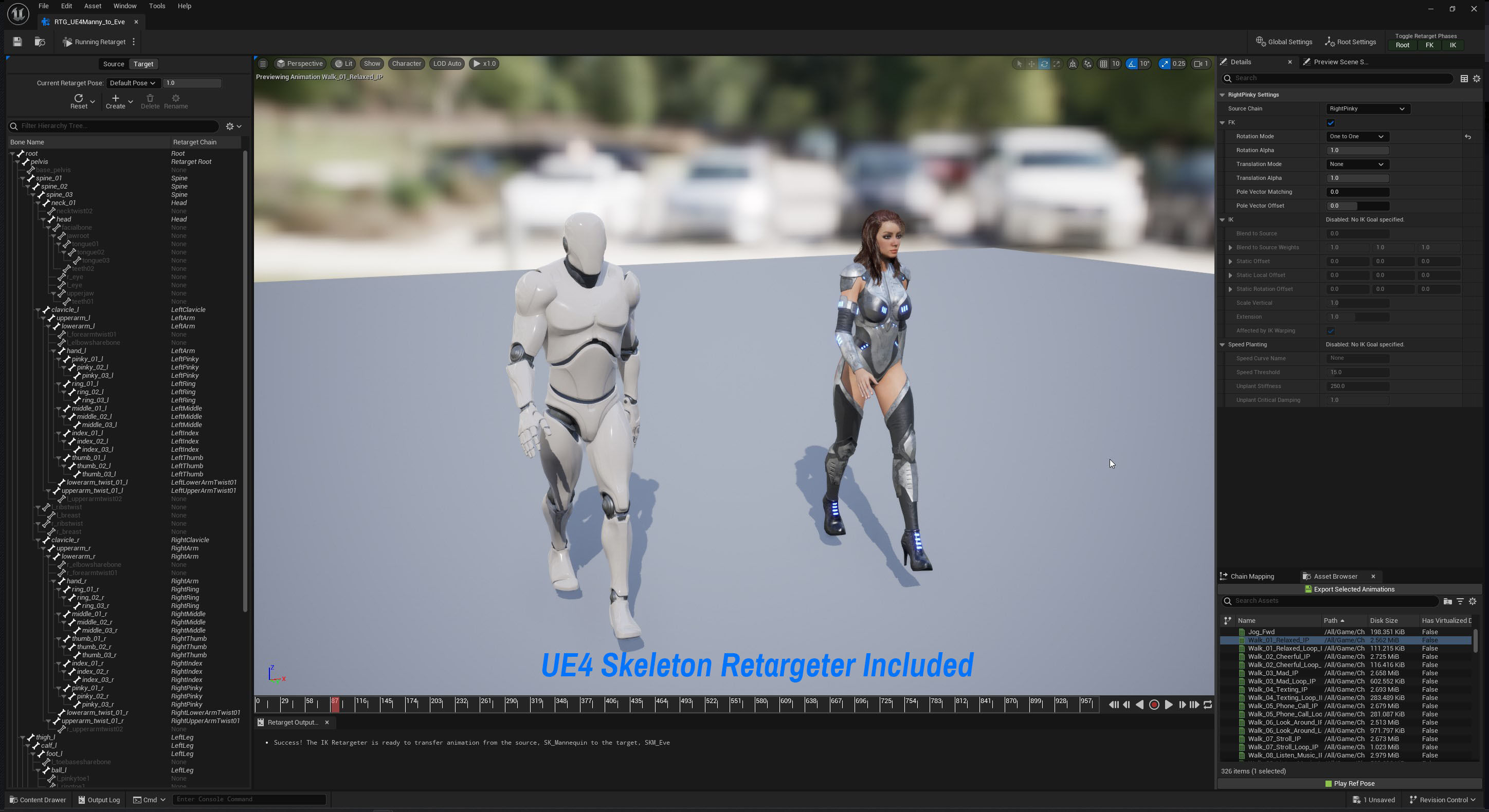The image size is (1489, 812).
Task: Toggle the FK retarget phase
Action: point(1429,45)
